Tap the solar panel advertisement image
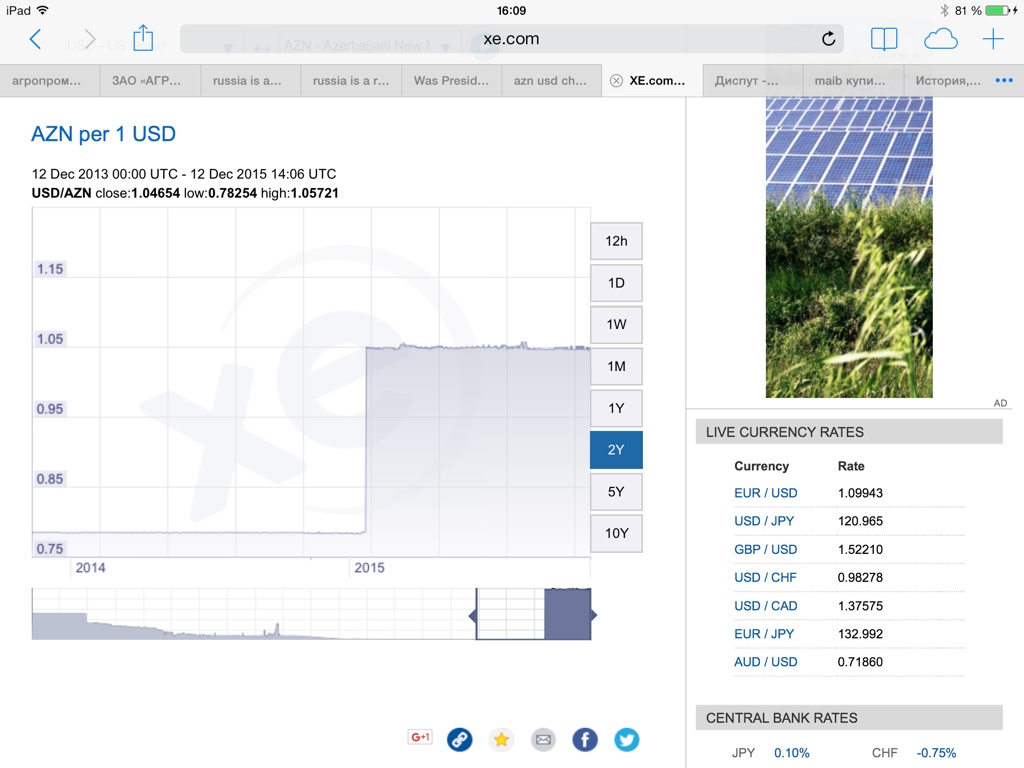 click(x=849, y=248)
